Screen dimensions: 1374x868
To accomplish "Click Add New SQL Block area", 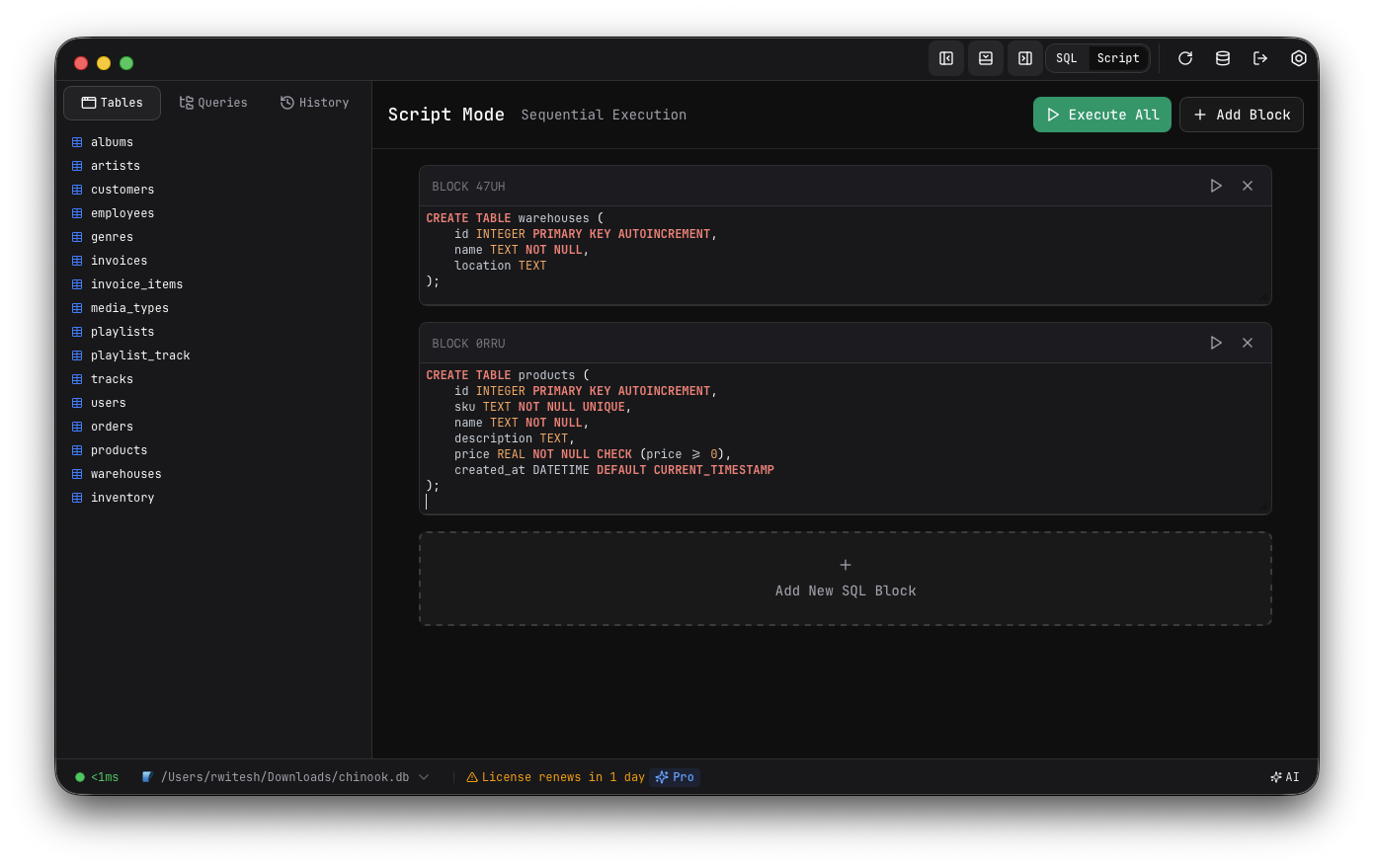I will 845,579.
